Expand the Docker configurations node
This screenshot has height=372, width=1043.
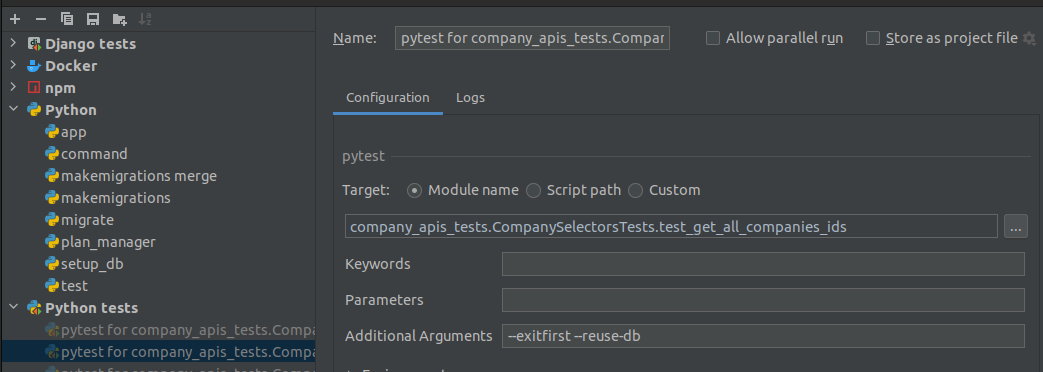13,66
